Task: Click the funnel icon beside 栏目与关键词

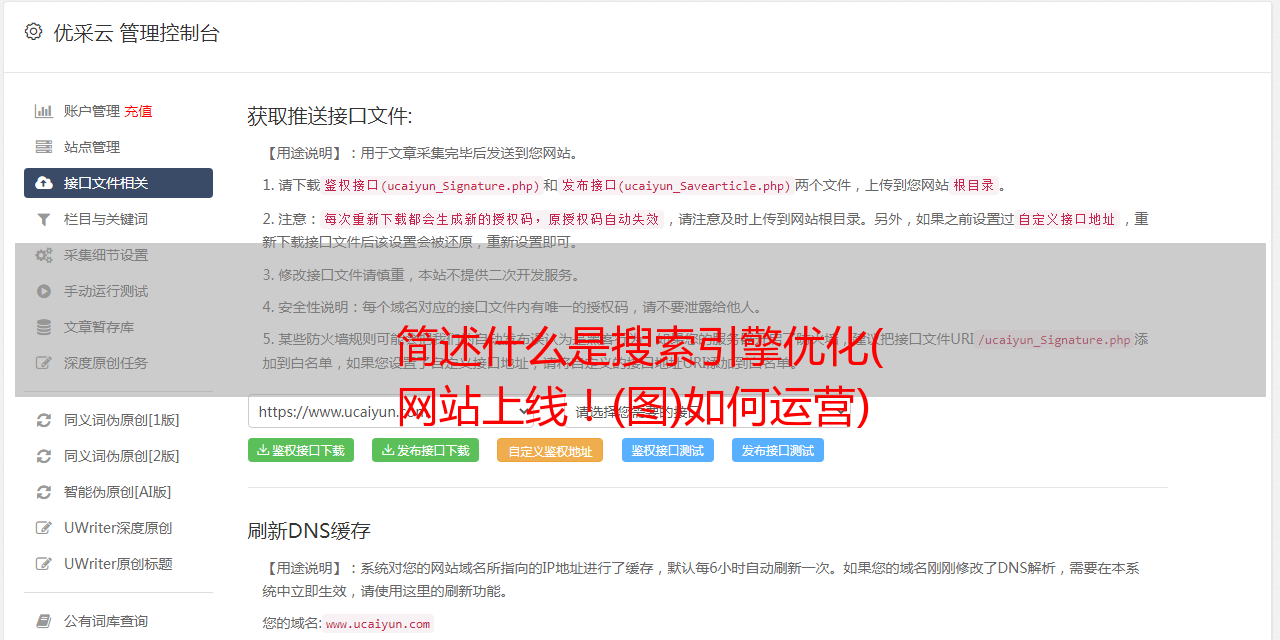Action: click(x=44, y=219)
